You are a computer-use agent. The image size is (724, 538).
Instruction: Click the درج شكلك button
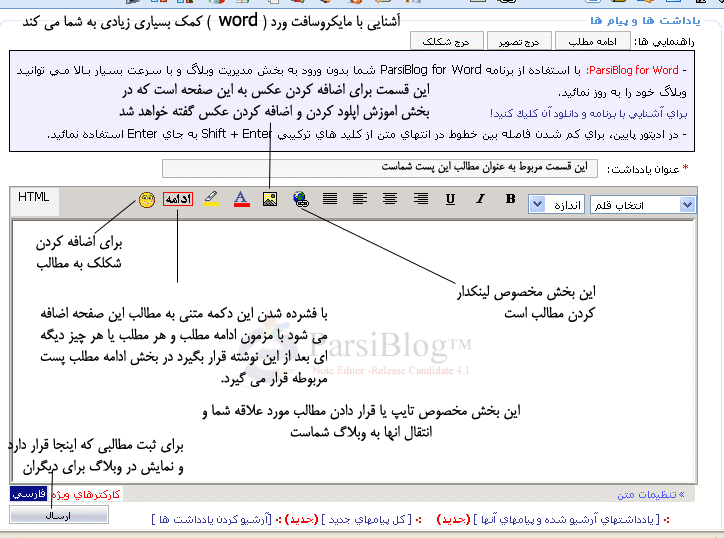click(446, 42)
